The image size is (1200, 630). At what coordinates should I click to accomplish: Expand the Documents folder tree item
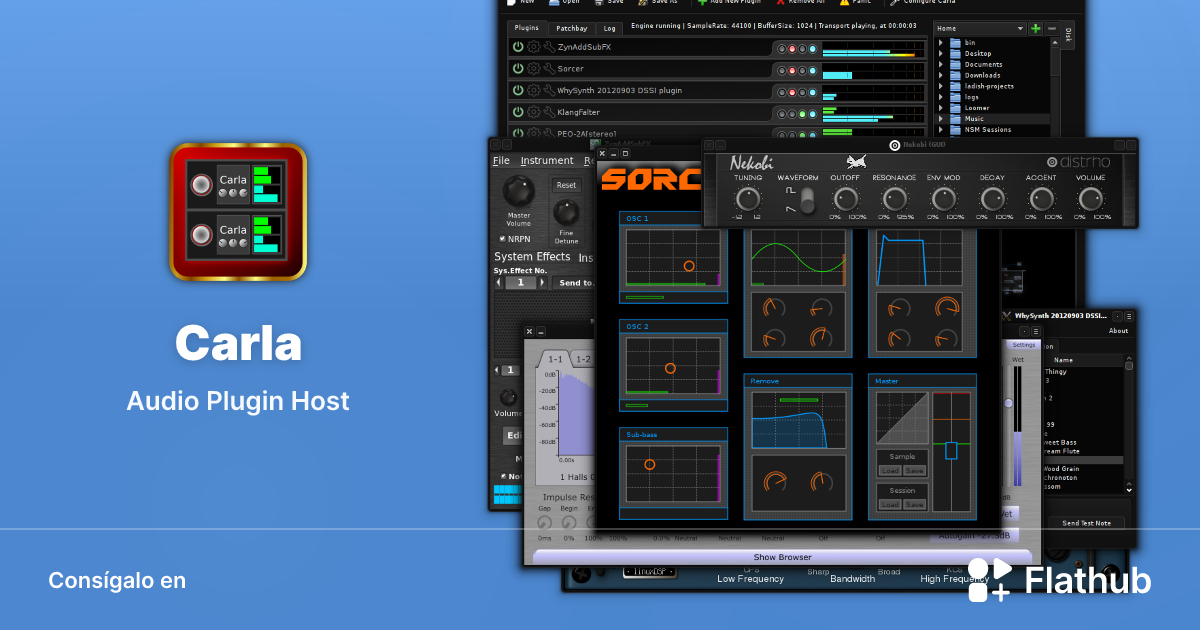[941, 64]
